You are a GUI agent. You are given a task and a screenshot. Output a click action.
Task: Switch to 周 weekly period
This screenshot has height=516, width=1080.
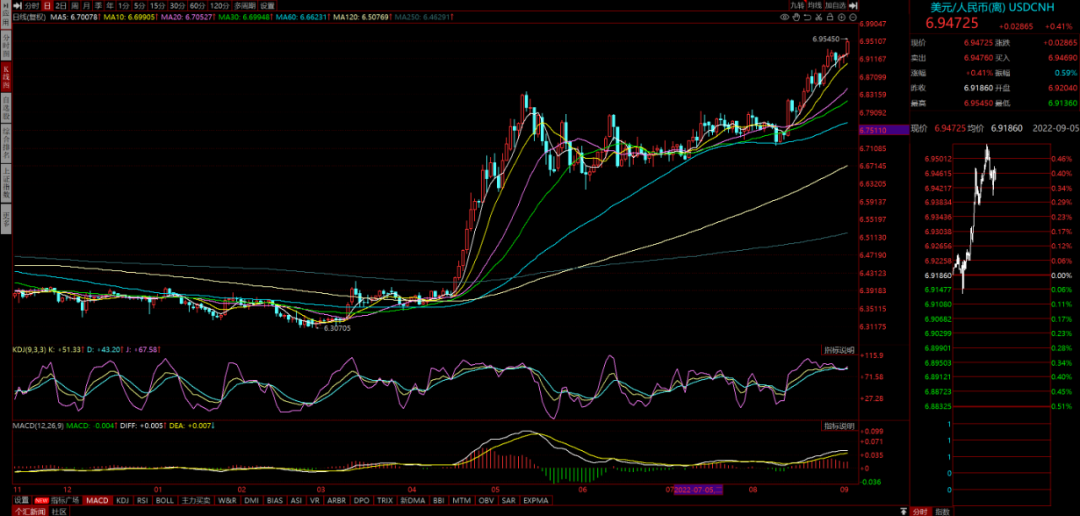click(x=74, y=6)
